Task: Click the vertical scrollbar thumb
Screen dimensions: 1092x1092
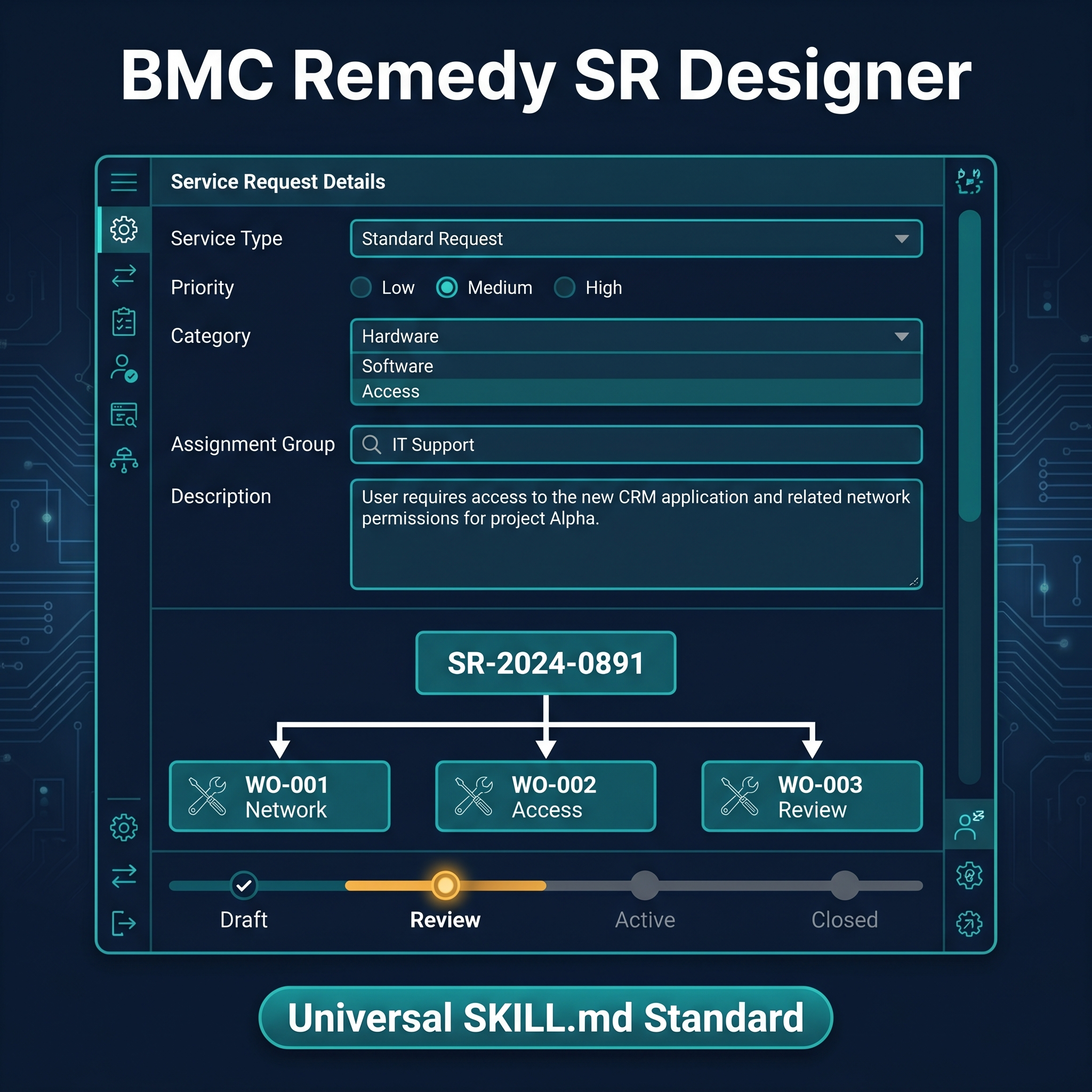Action: (969, 366)
